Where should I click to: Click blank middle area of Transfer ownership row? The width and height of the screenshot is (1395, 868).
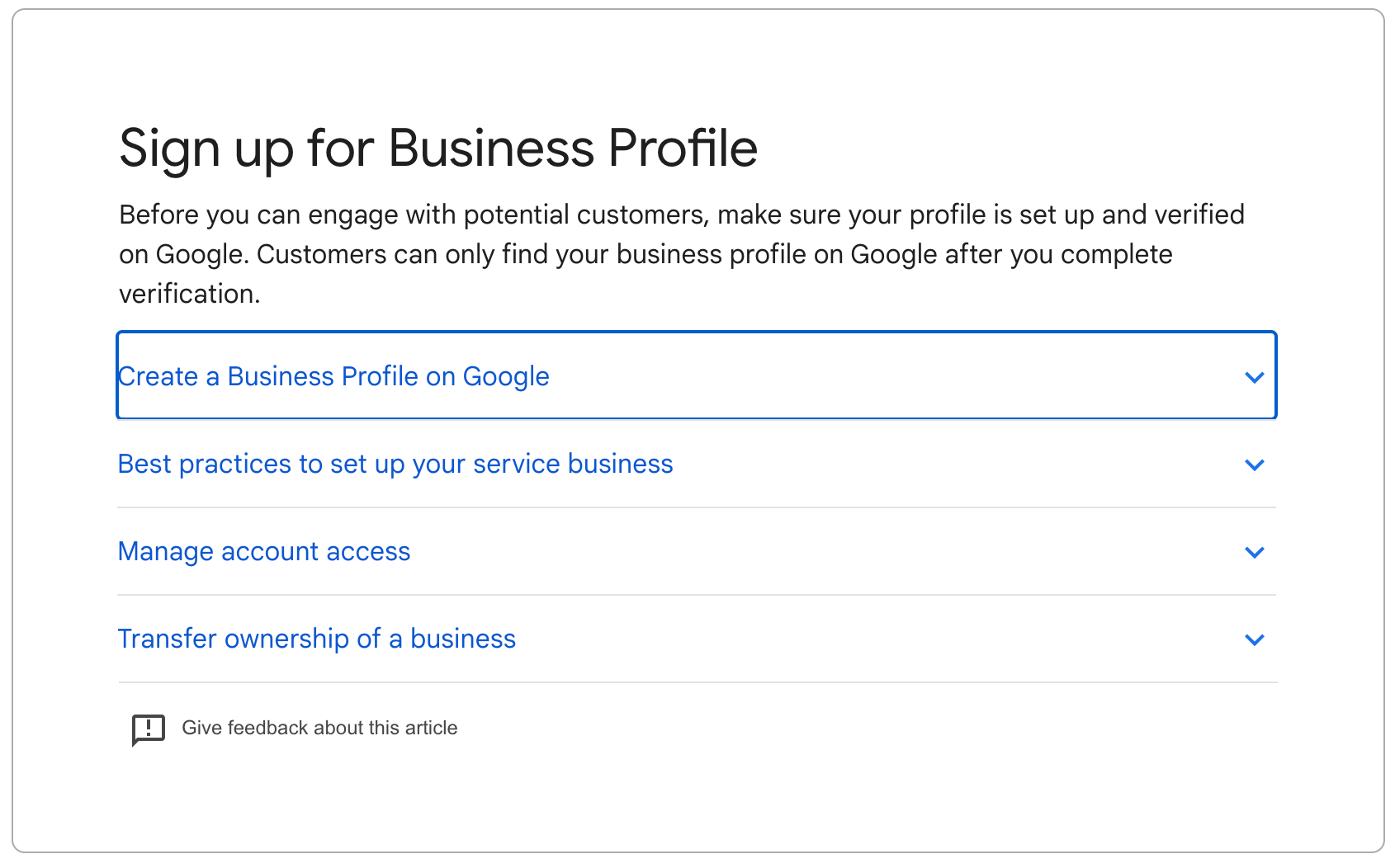[867, 639]
